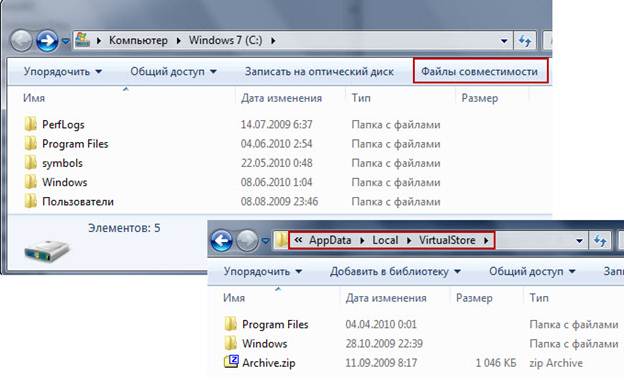Image resolution: width=624 pixels, height=386 pixels.
Task: Select Windows 7 (C:) breadcrumb
Action: [x=225, y=40]
